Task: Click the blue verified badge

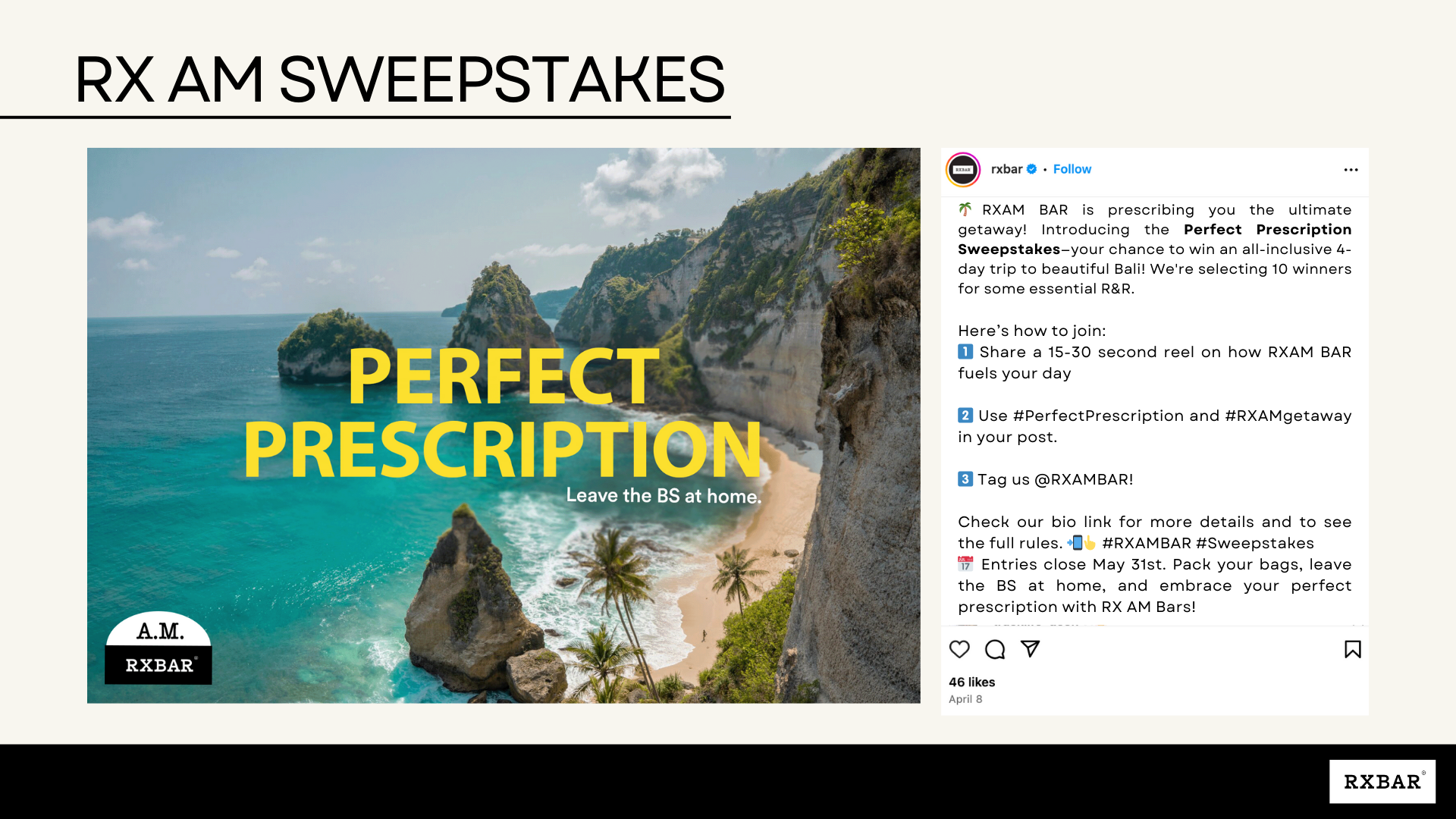Action: click(1032, 169)
